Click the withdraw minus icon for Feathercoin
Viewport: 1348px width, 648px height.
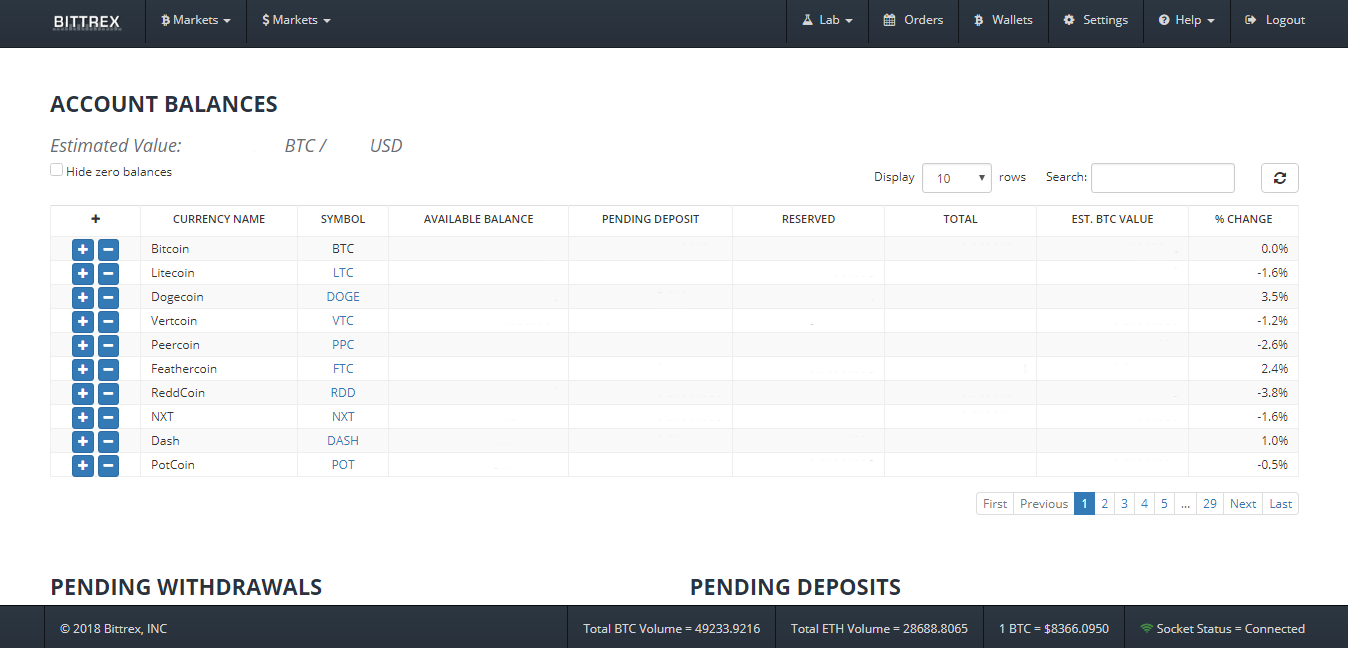click(108, 369)
